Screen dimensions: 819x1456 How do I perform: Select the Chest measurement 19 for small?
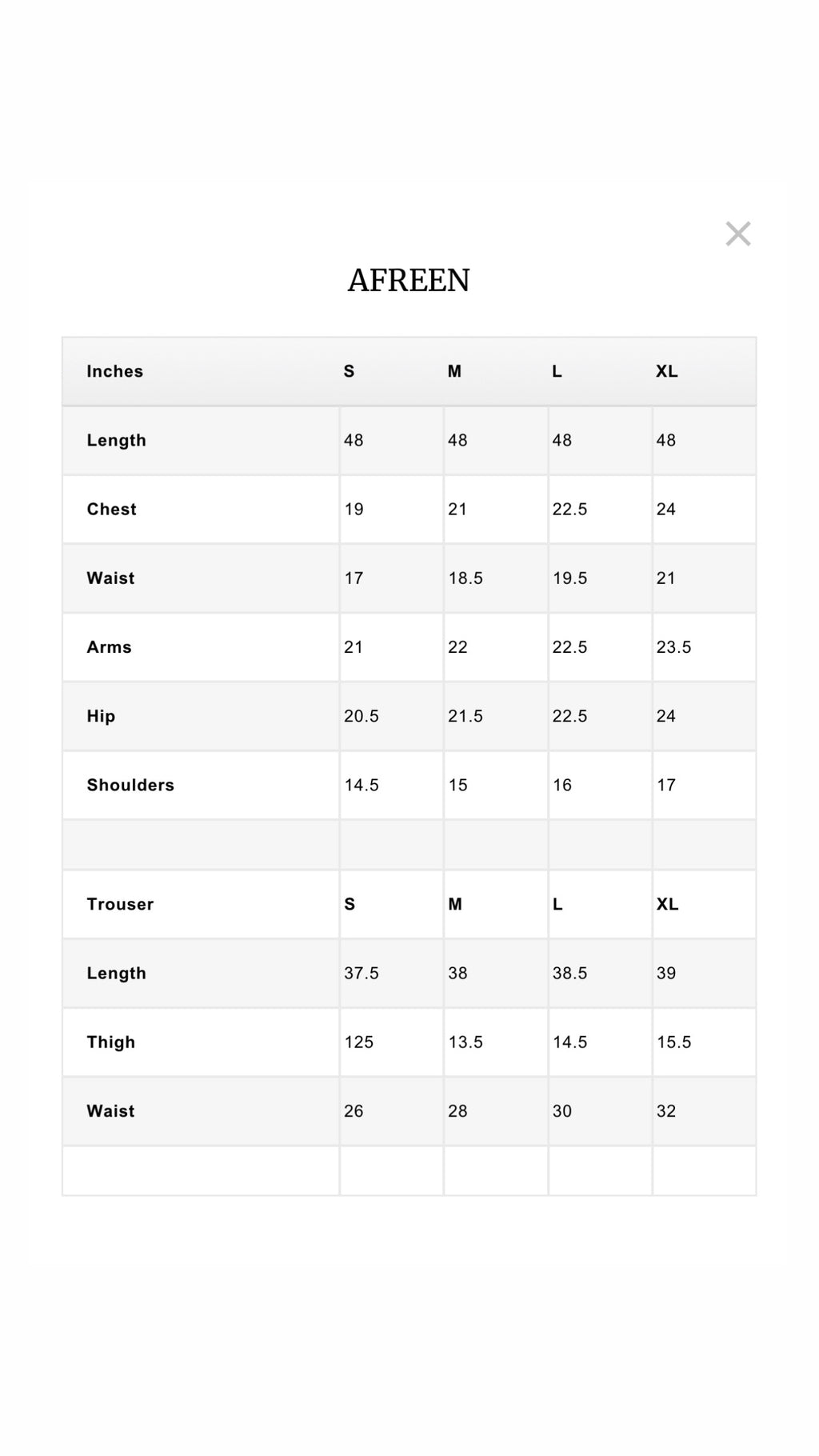354,510
